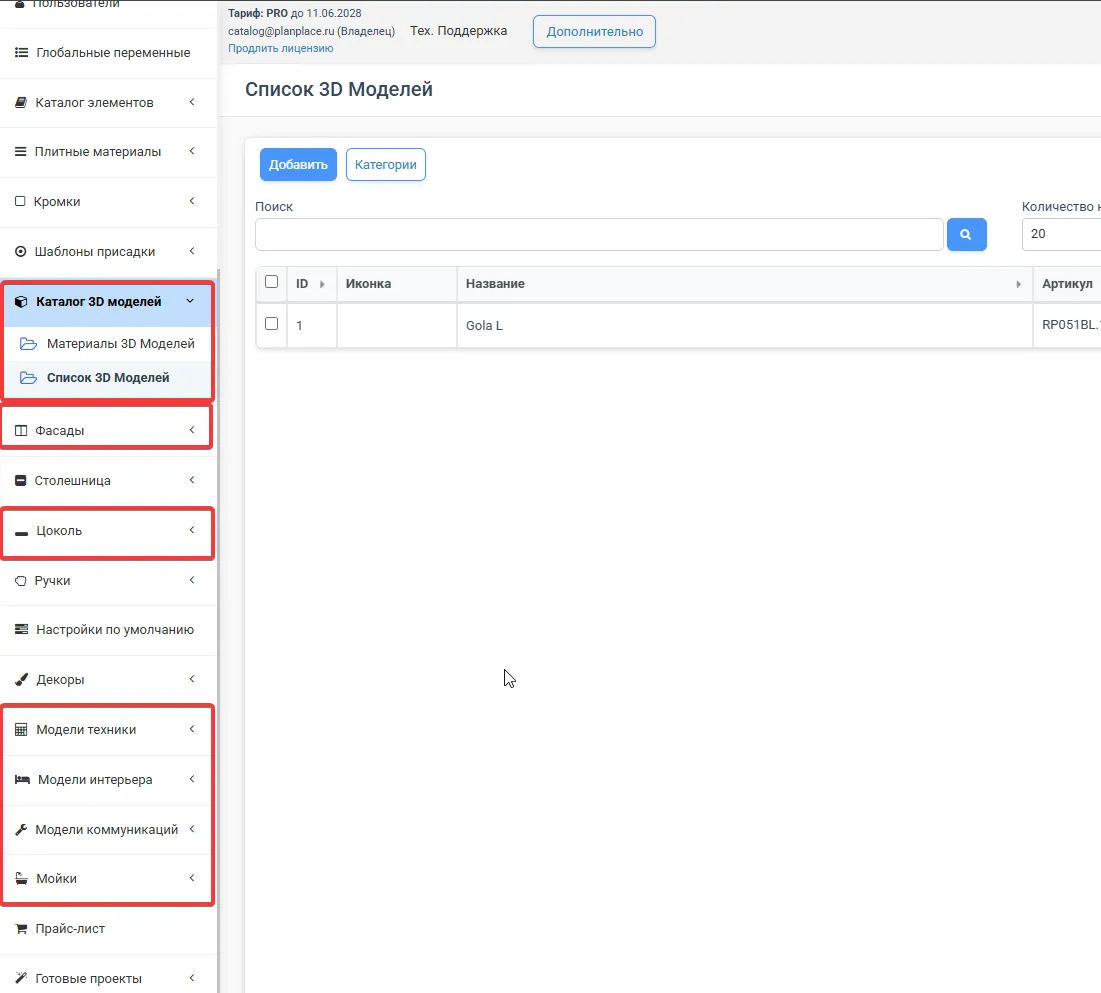Sort the table by Название column arrow

point(1018,284)
